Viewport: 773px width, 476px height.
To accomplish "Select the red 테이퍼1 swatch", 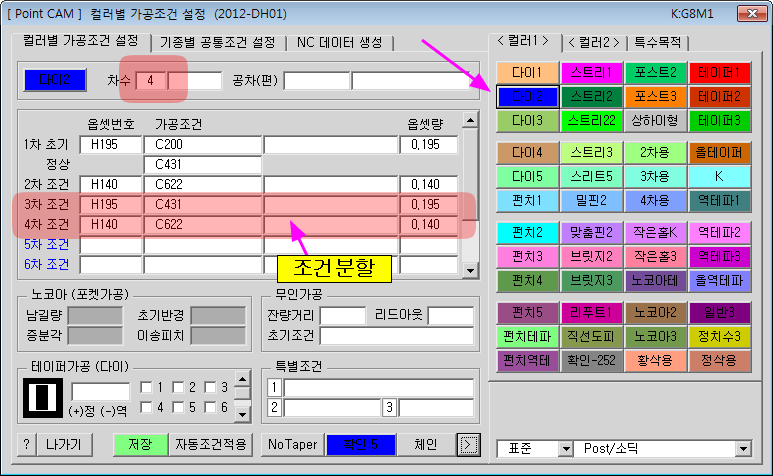I will 719,73.
